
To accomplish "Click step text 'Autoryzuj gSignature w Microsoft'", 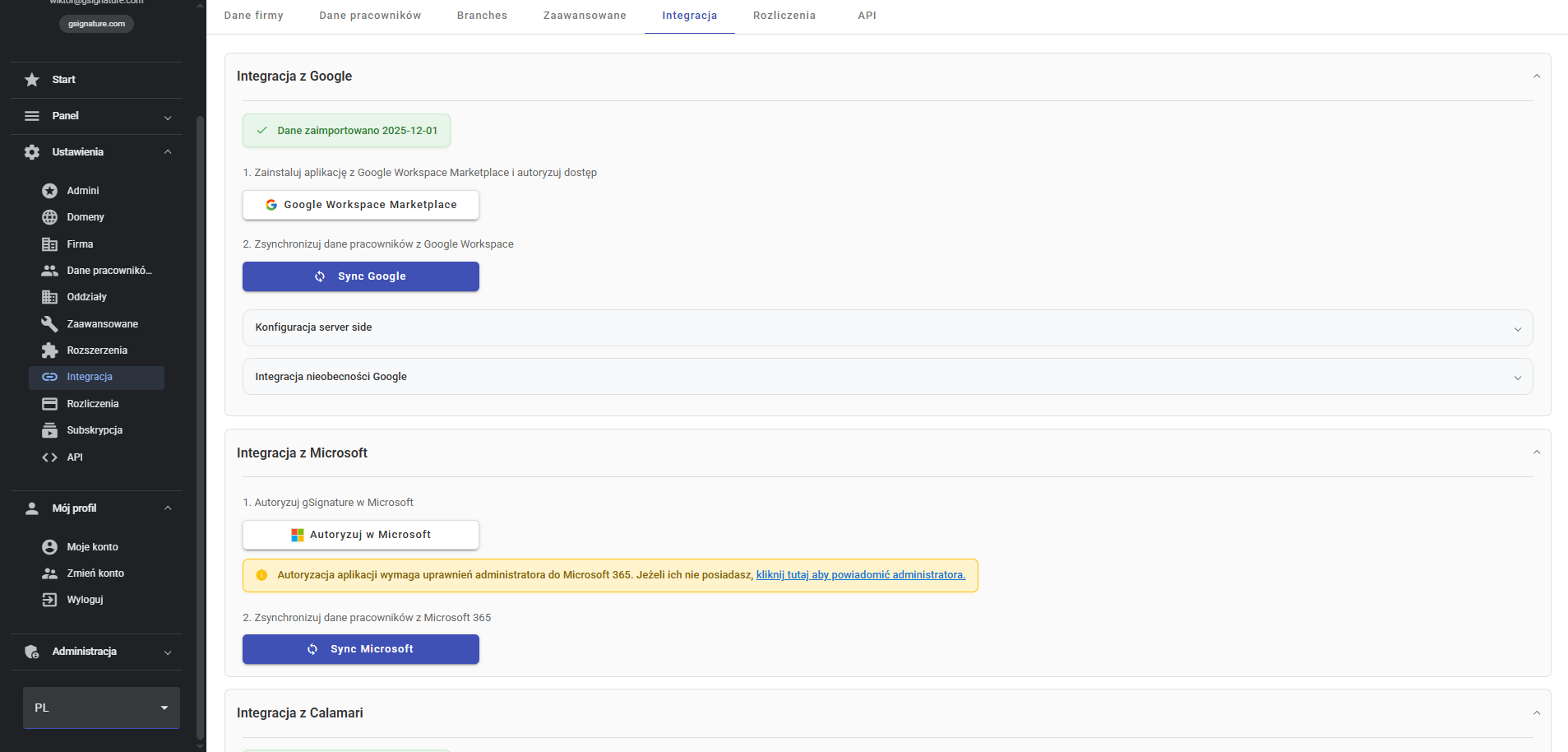I will coord(328,503).
